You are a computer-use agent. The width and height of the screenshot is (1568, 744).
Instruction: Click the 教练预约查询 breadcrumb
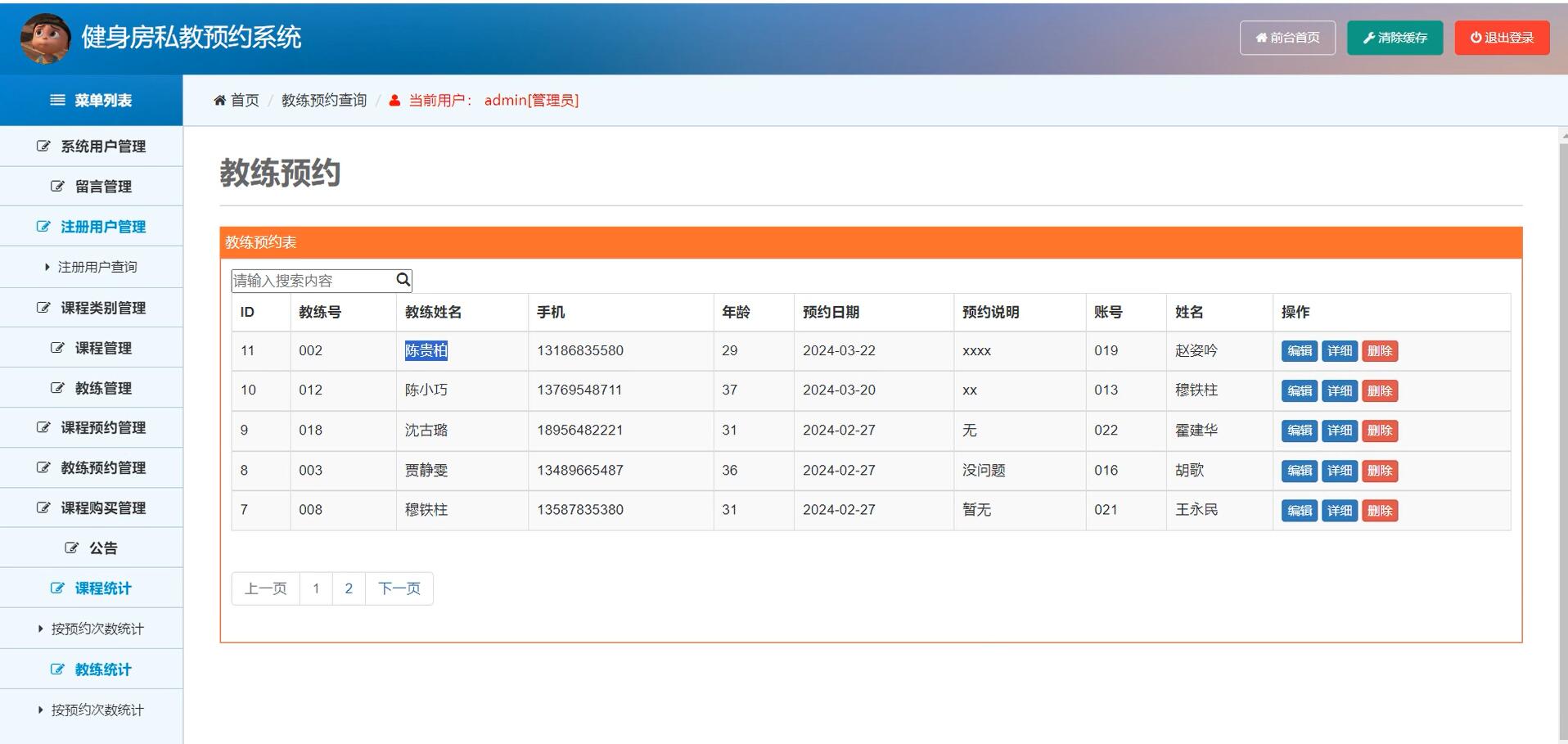(324, 101)
